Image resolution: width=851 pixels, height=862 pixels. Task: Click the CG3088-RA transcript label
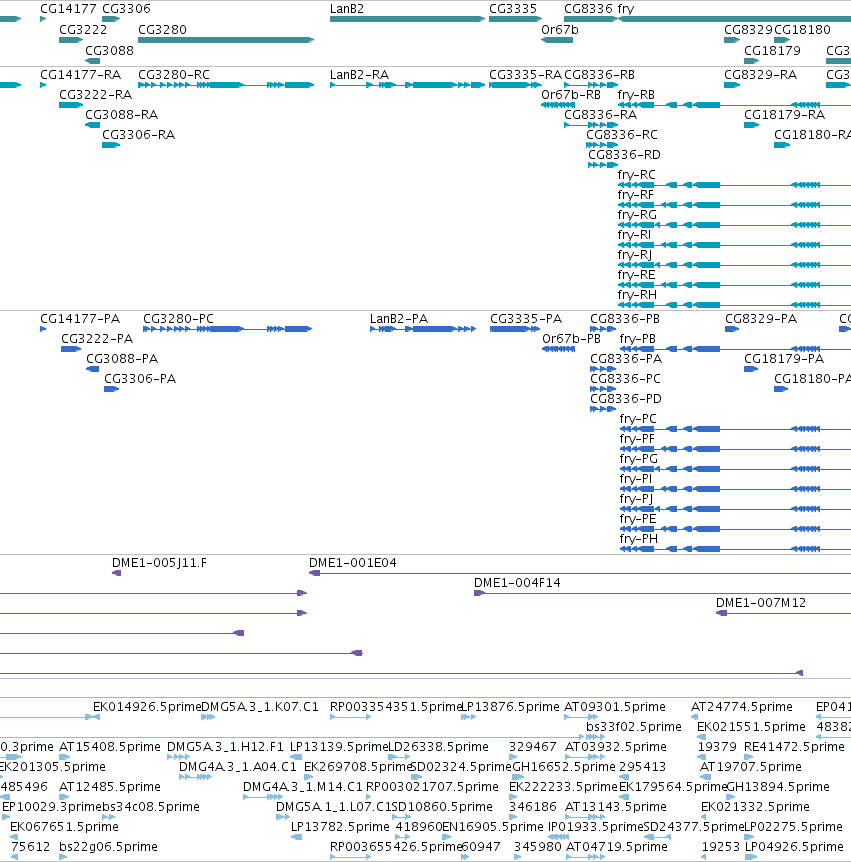(x=121, y=115)
